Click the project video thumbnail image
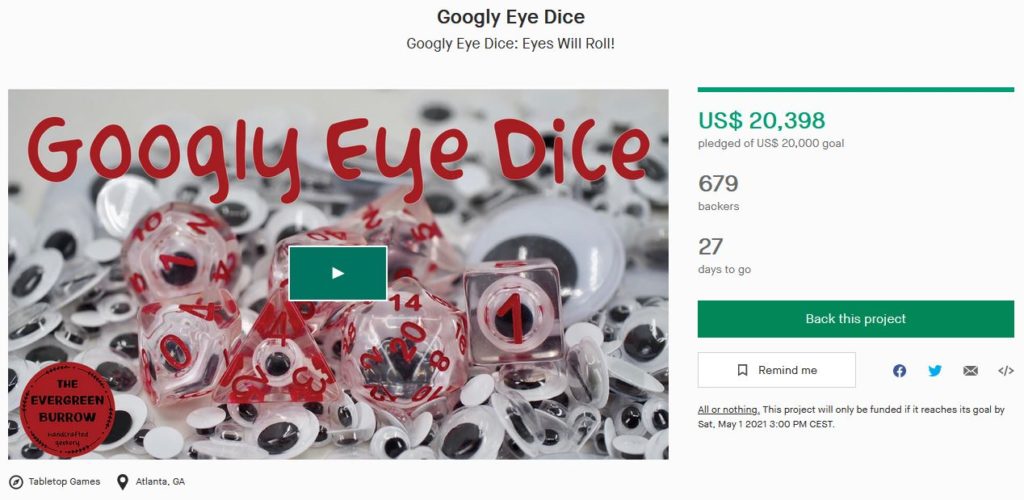Image resolution: width=1024 pixels, height=500 pixels. coord(338,274)
